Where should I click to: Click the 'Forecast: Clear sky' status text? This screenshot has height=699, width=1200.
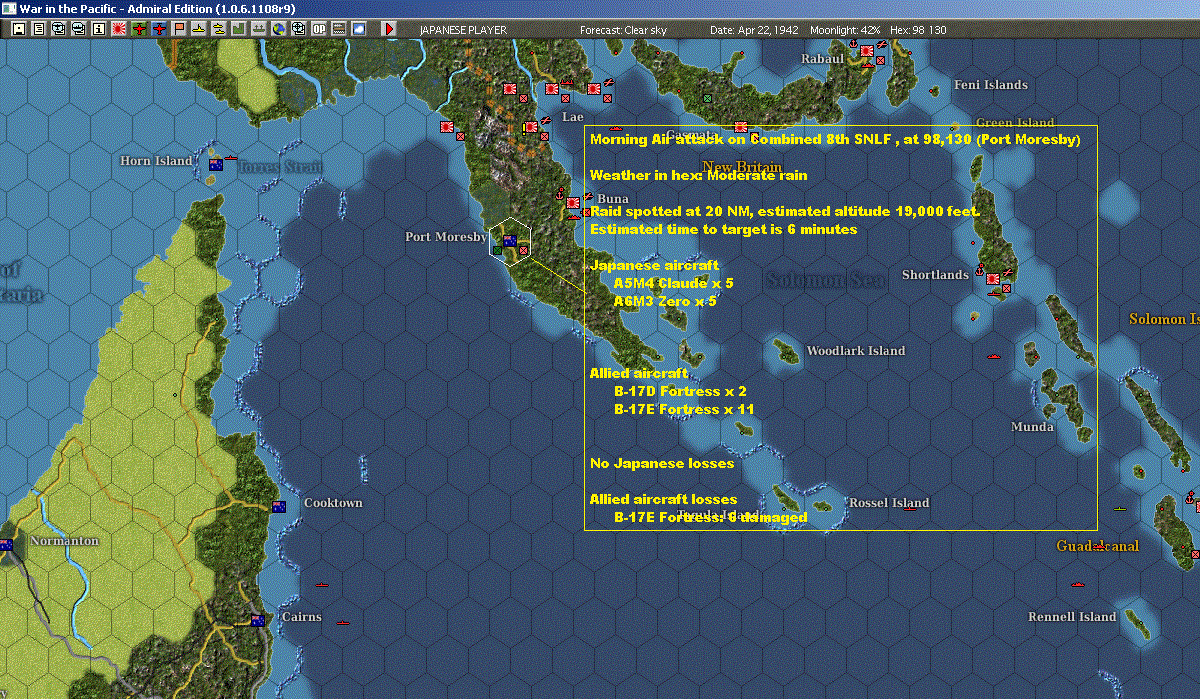(623, 30)
